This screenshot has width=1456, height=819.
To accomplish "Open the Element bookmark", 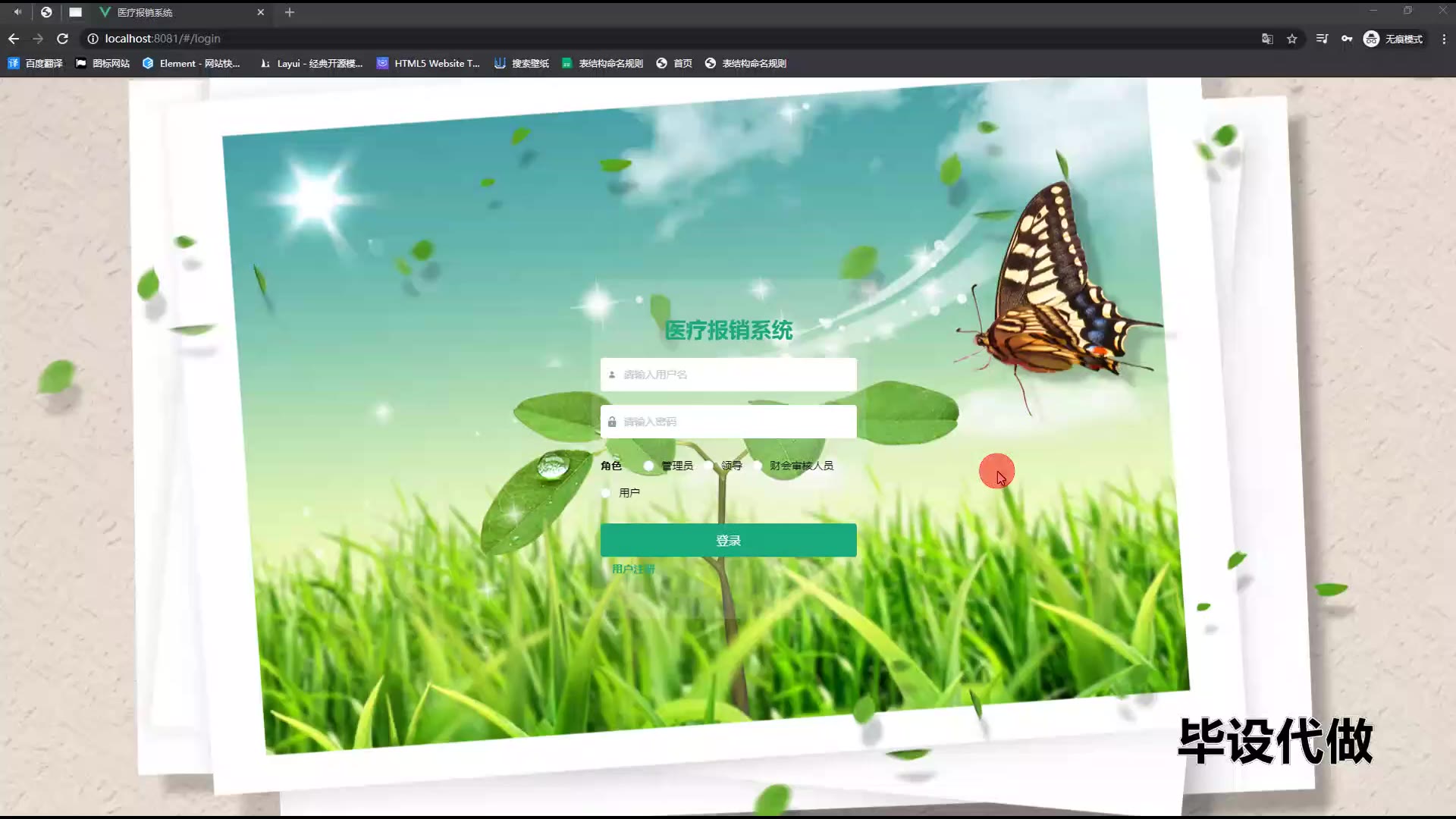I will (191, 64).
